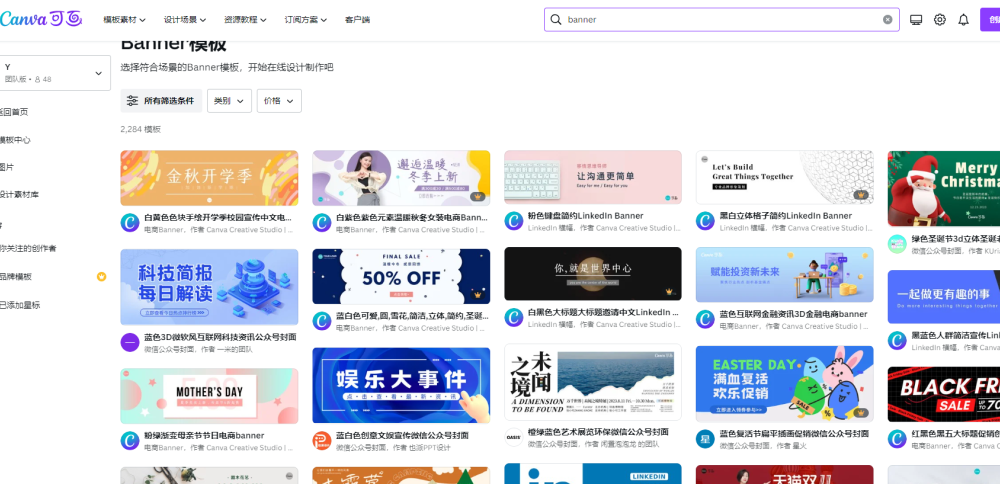Open the 科技简报每日解读 template thumbnail
1000x484 pixels.
(209, 287)
